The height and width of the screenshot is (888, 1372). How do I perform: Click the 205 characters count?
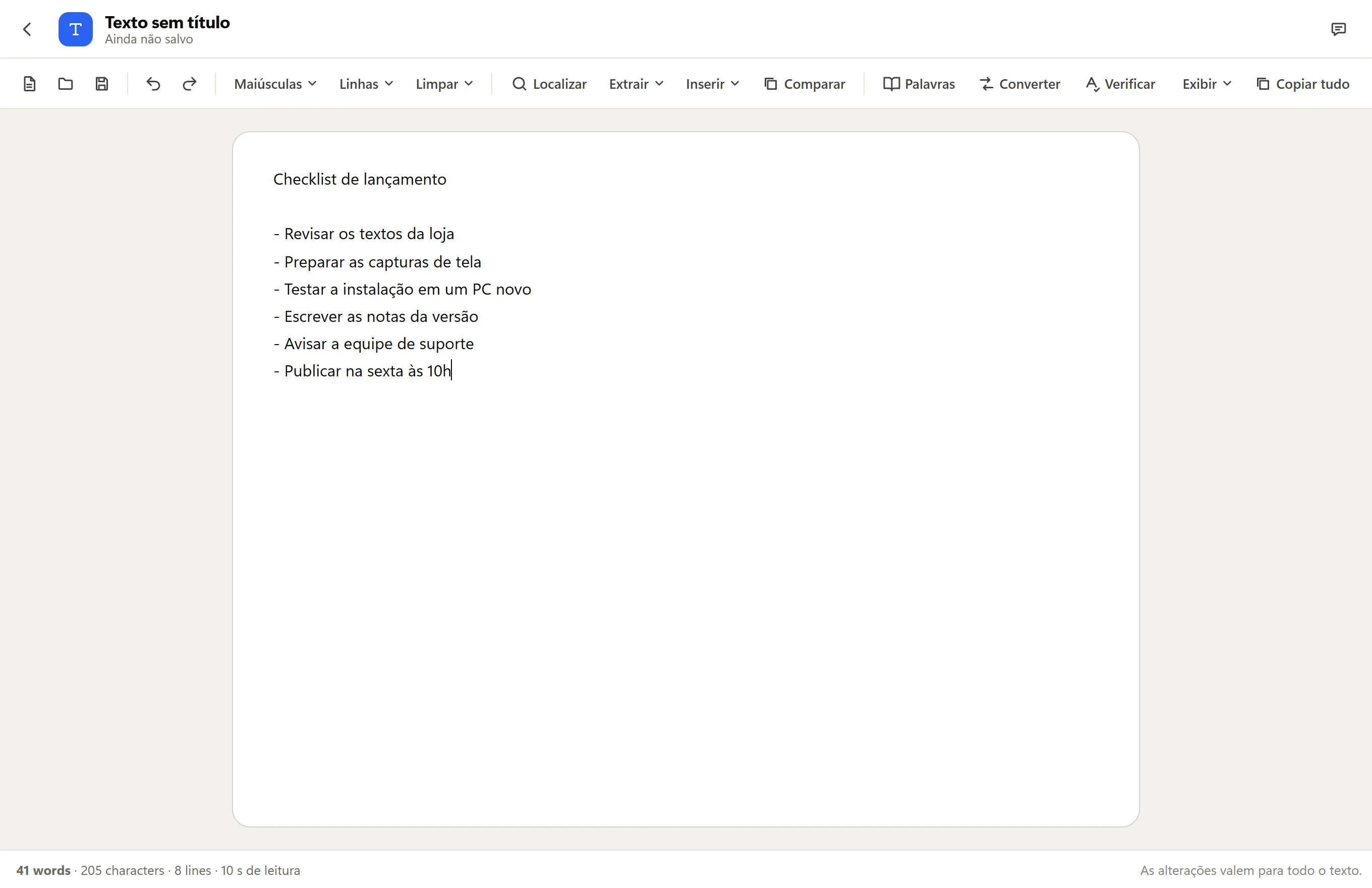click(x=122, y=870)
